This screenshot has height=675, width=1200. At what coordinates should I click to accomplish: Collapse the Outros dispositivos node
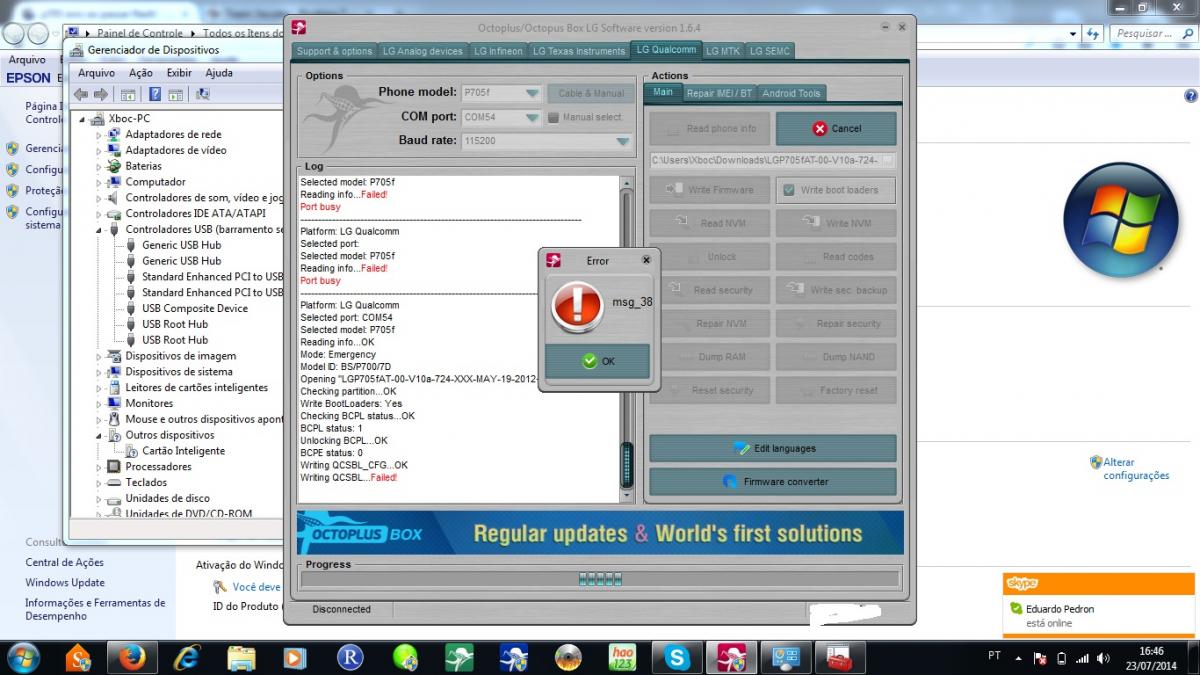(99, 435)
